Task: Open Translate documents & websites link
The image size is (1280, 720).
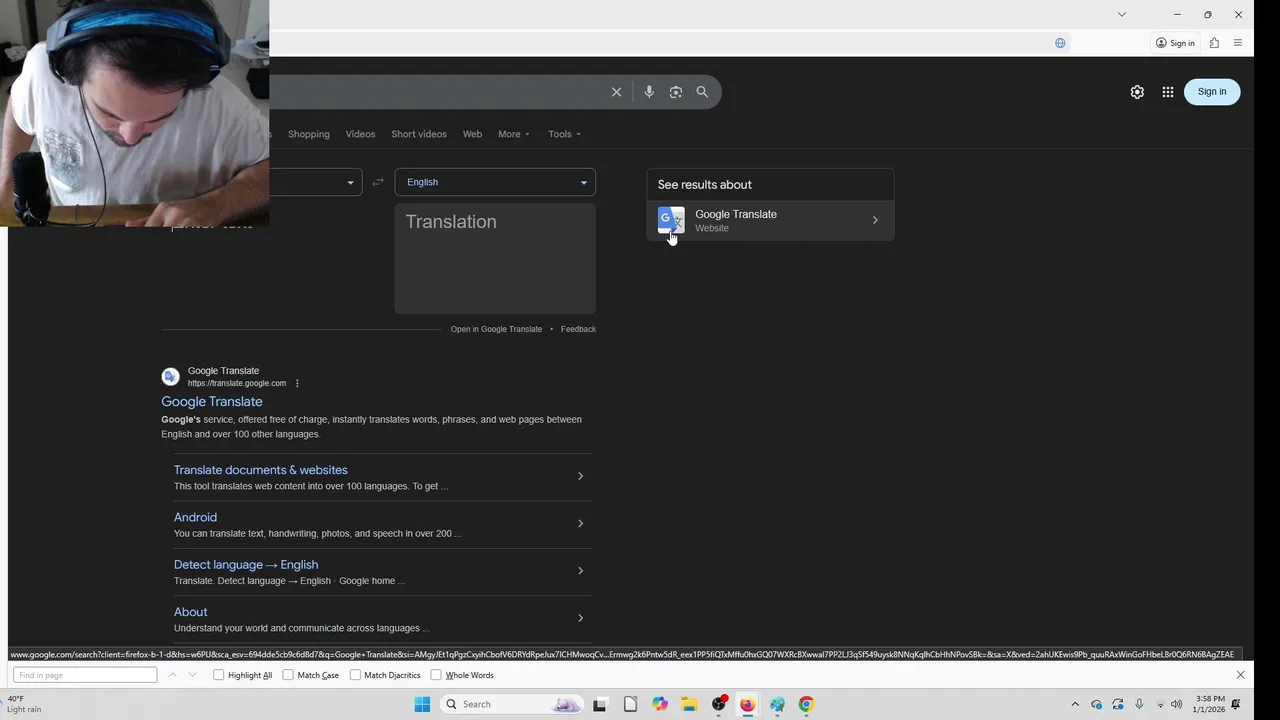Action: (x=261, y=470)
